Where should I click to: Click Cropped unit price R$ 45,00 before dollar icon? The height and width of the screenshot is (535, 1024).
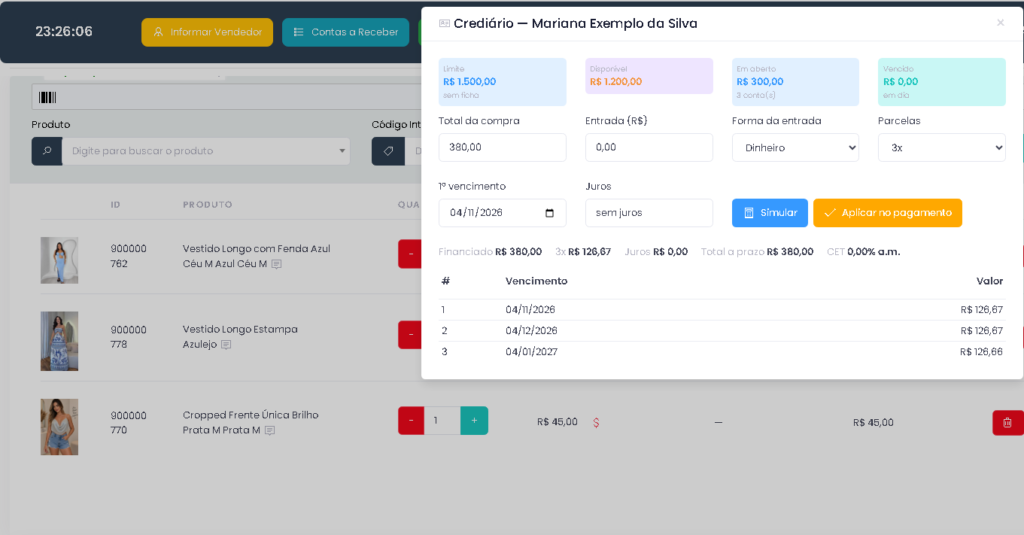tap(557, 422)
